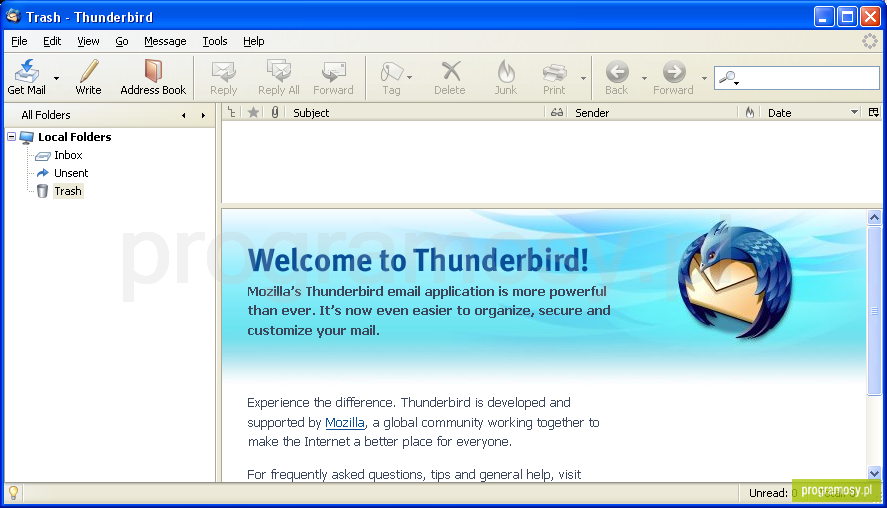Switch to previous folder view arrow
Screen dimensions: 887x508
coord(183,115)
